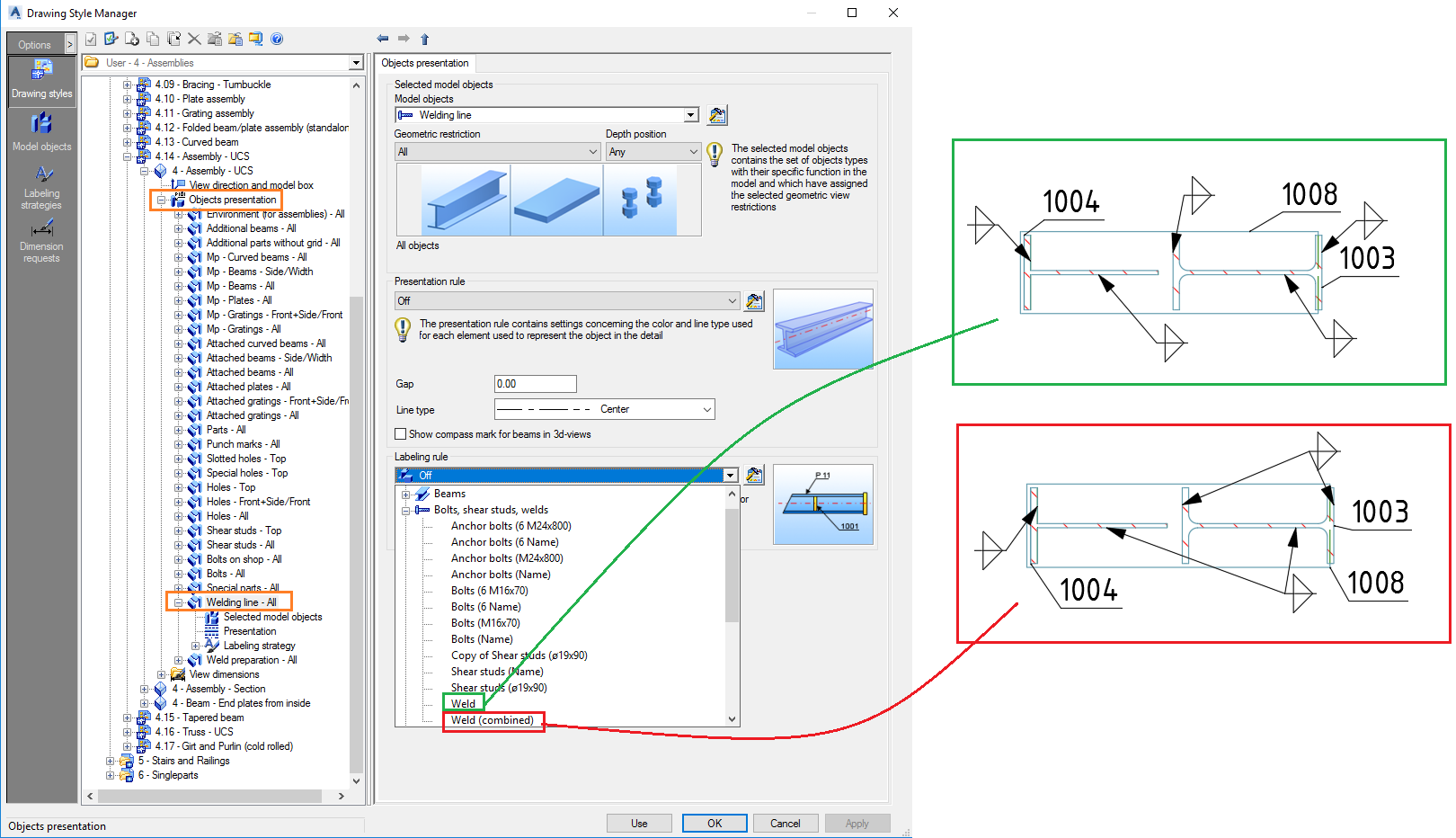Click OK to confirm settings
Screen dimensions: 1456x838
pyautogui.click(x=714, y=823)
